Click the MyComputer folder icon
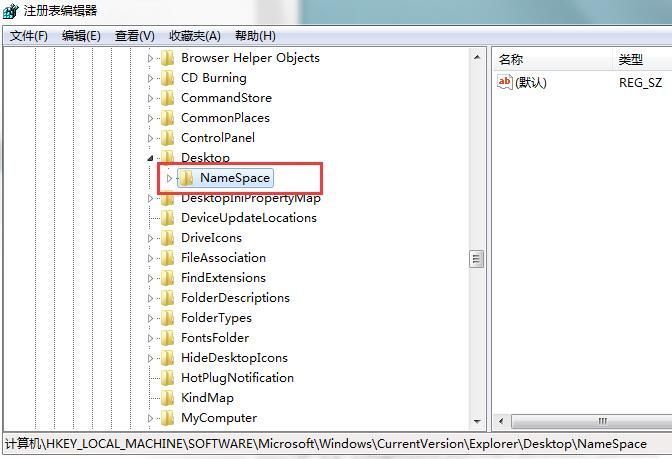672x459 pixels. [x=167, y=418]
